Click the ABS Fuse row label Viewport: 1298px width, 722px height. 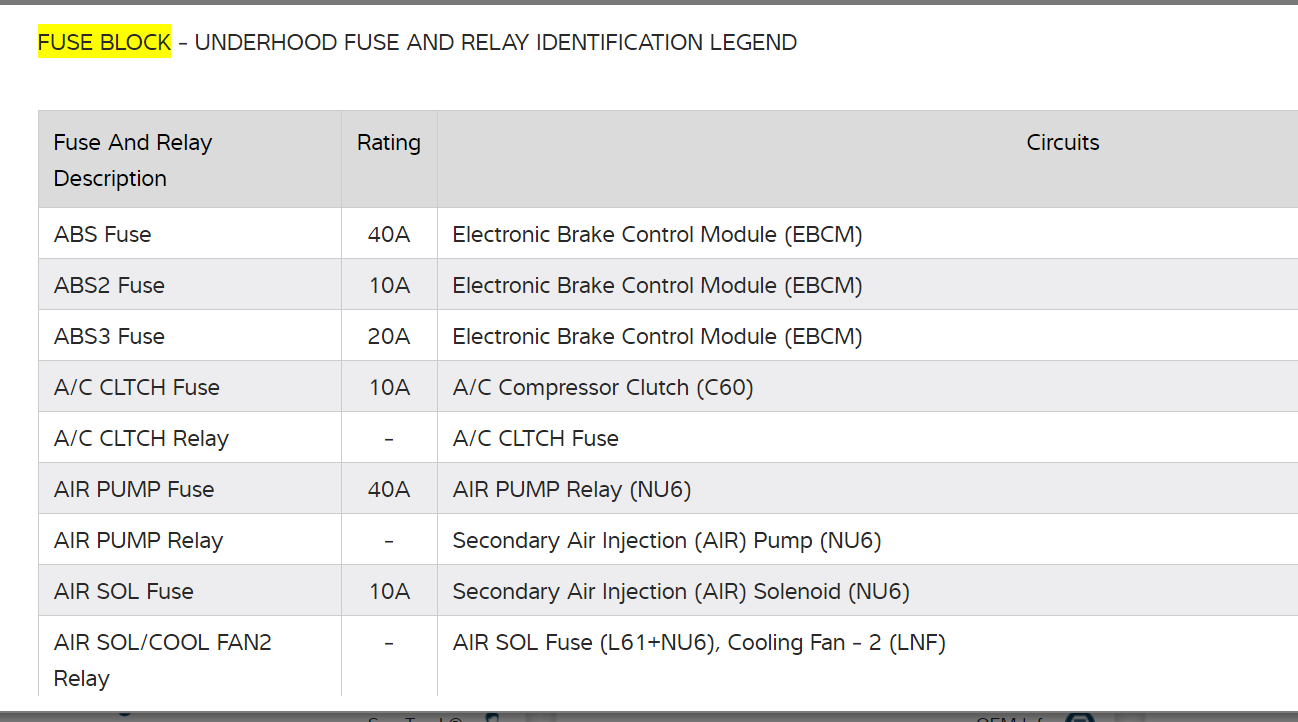[102, 234]
